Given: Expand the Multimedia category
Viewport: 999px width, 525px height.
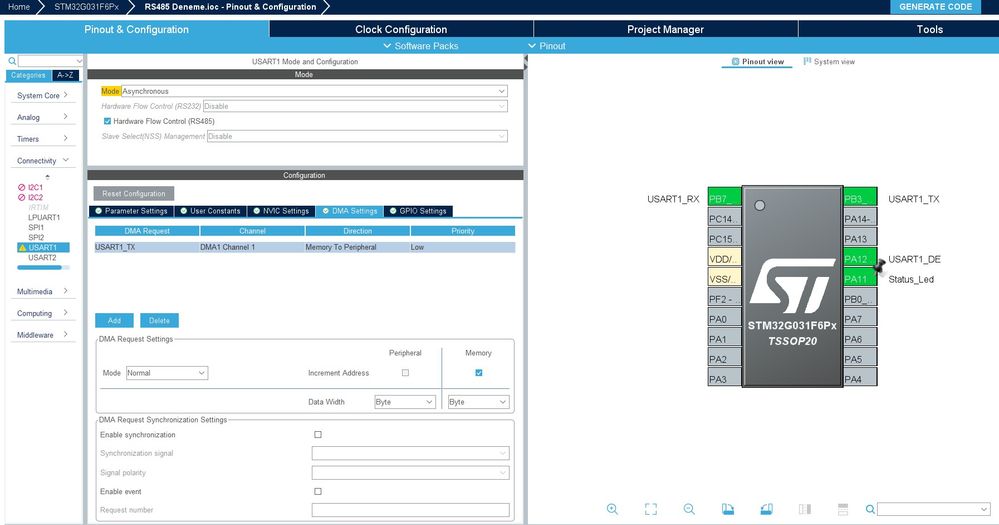Looking at the screenshot, I should click(x=43, y=291).
